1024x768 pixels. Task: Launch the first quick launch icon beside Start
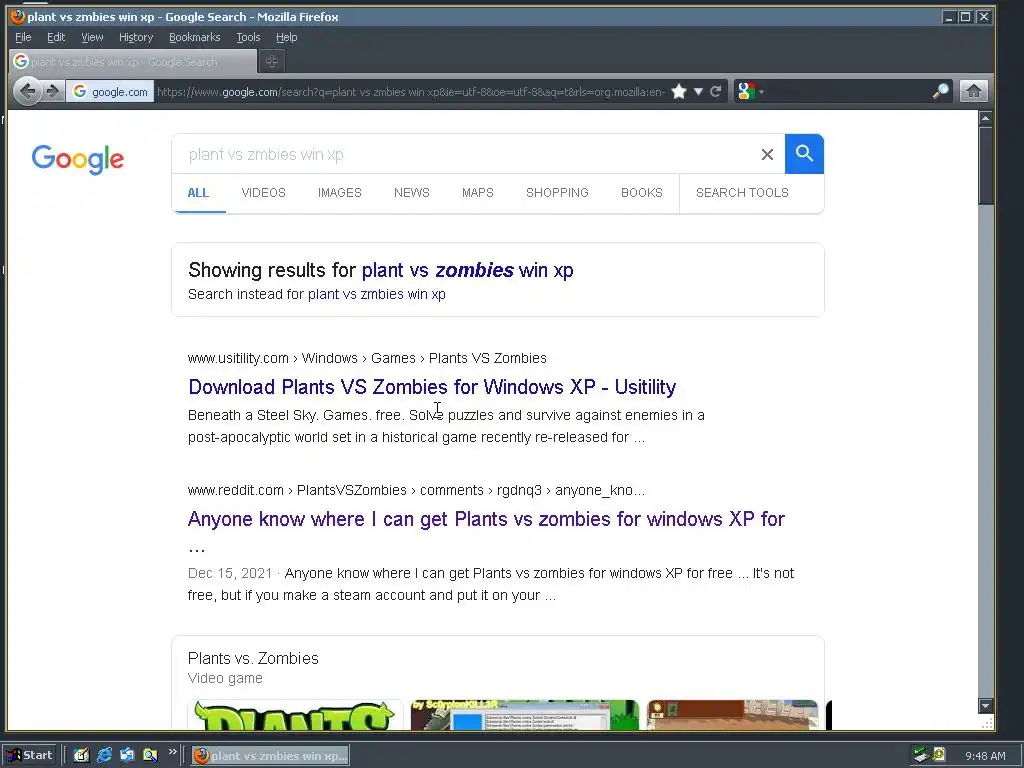(x=81, y=755)
